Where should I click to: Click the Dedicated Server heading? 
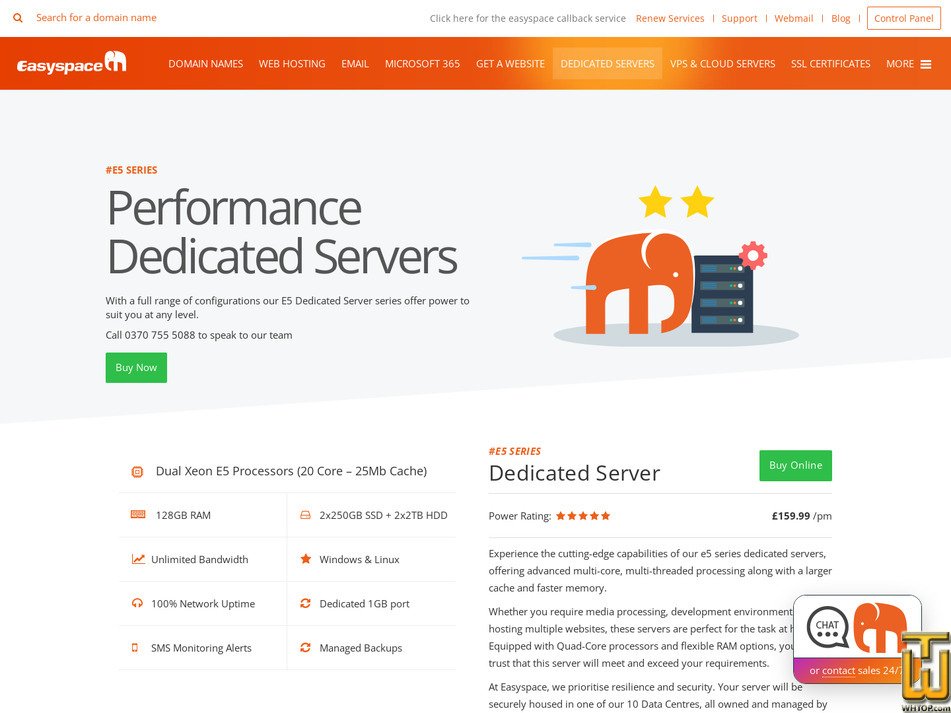tap(574, 474)
